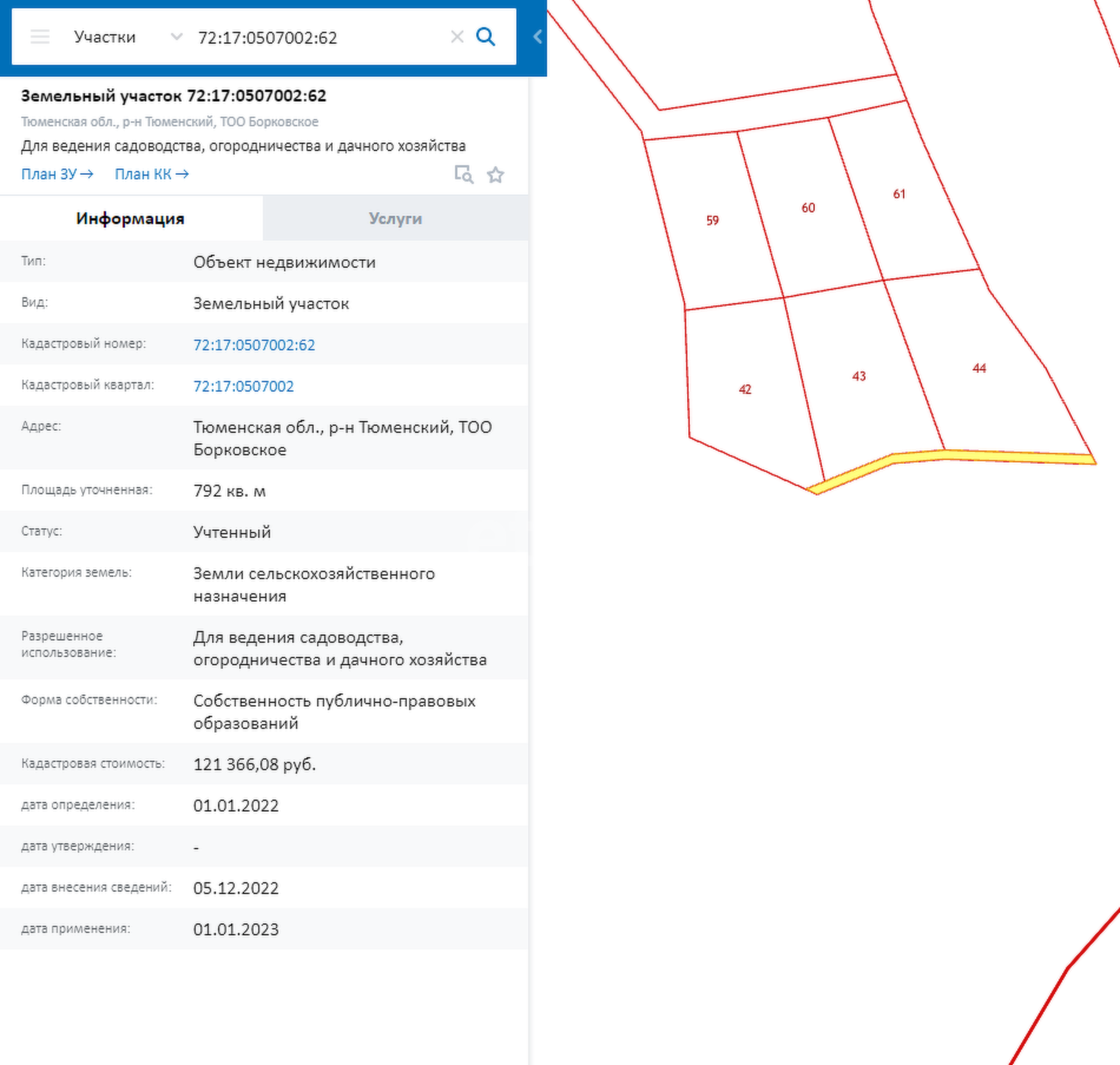The width and height of the screenshot is (1120, 1065).
Task: Click the Собственность публично-правовых образований value
Action: (x=334, y=712)
